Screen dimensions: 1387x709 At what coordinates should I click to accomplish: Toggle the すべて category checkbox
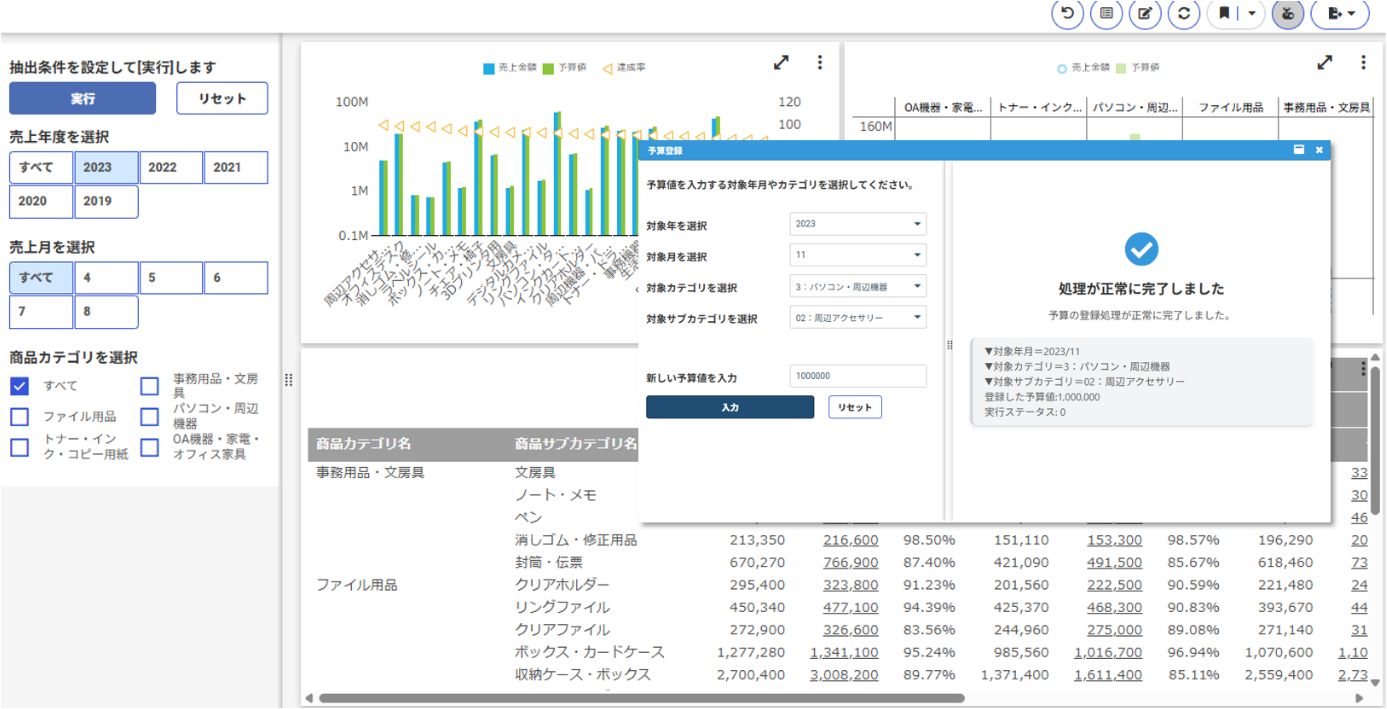pyautogui.click(x=20, y=386)
